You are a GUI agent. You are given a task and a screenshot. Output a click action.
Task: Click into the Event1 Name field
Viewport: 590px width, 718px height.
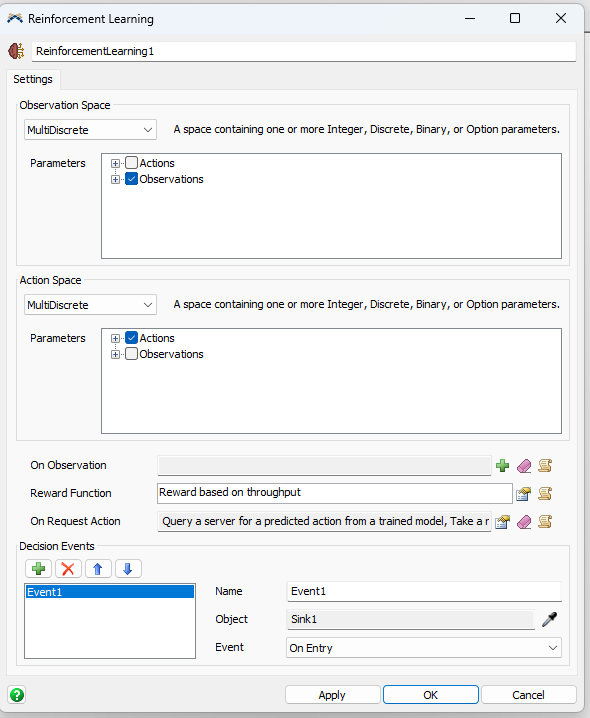[424, 591]
